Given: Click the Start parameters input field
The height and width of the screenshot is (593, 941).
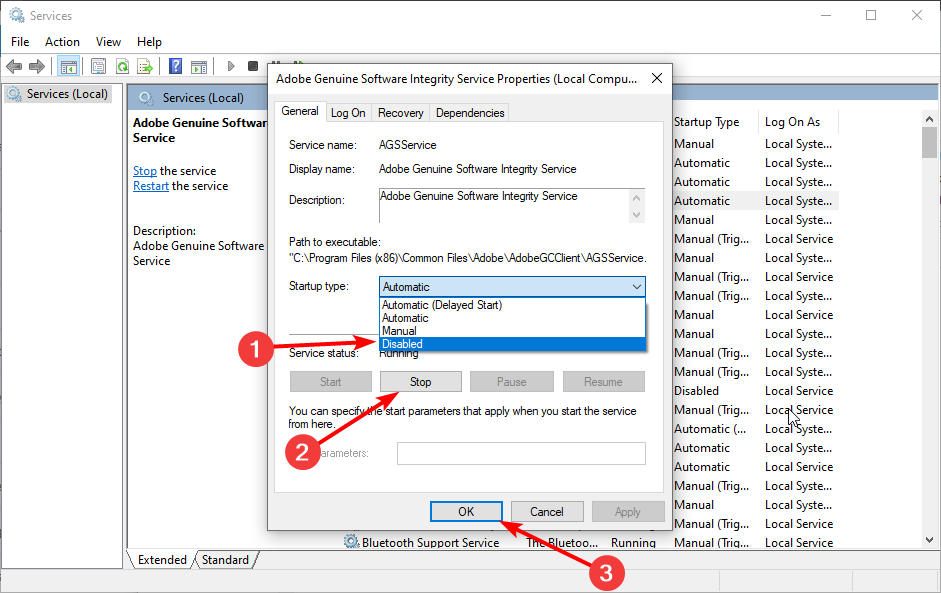Looking at the screenshot, I should click(x=521, y=453).
